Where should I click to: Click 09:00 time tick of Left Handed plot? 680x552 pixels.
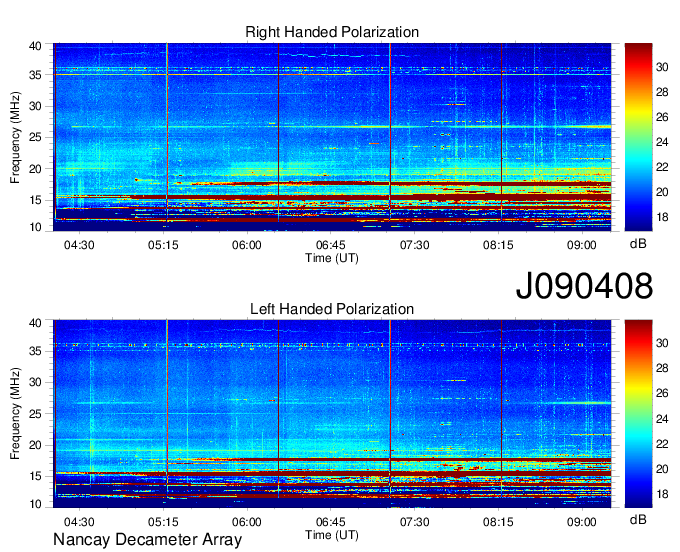(582, 522)
